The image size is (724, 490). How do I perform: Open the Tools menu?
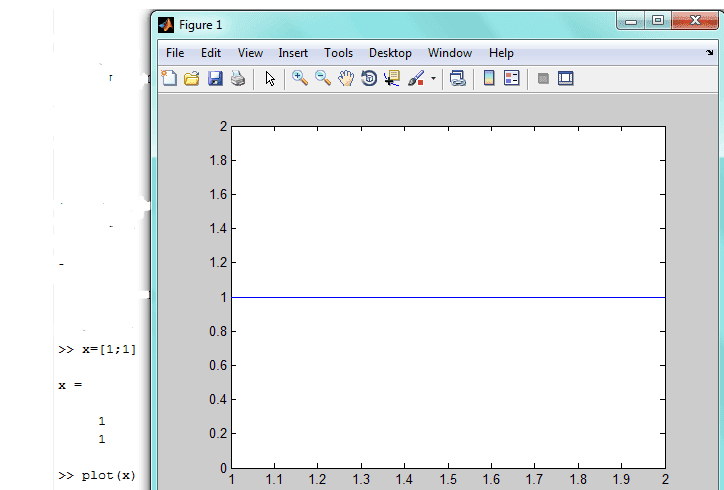338,53
